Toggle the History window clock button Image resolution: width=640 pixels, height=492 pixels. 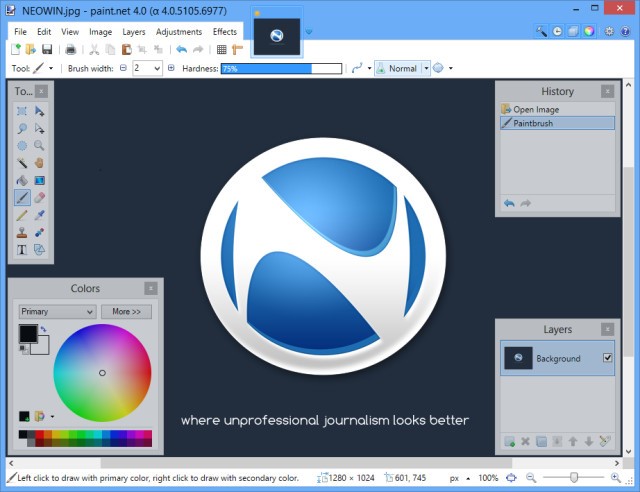[x=557, y=31]
